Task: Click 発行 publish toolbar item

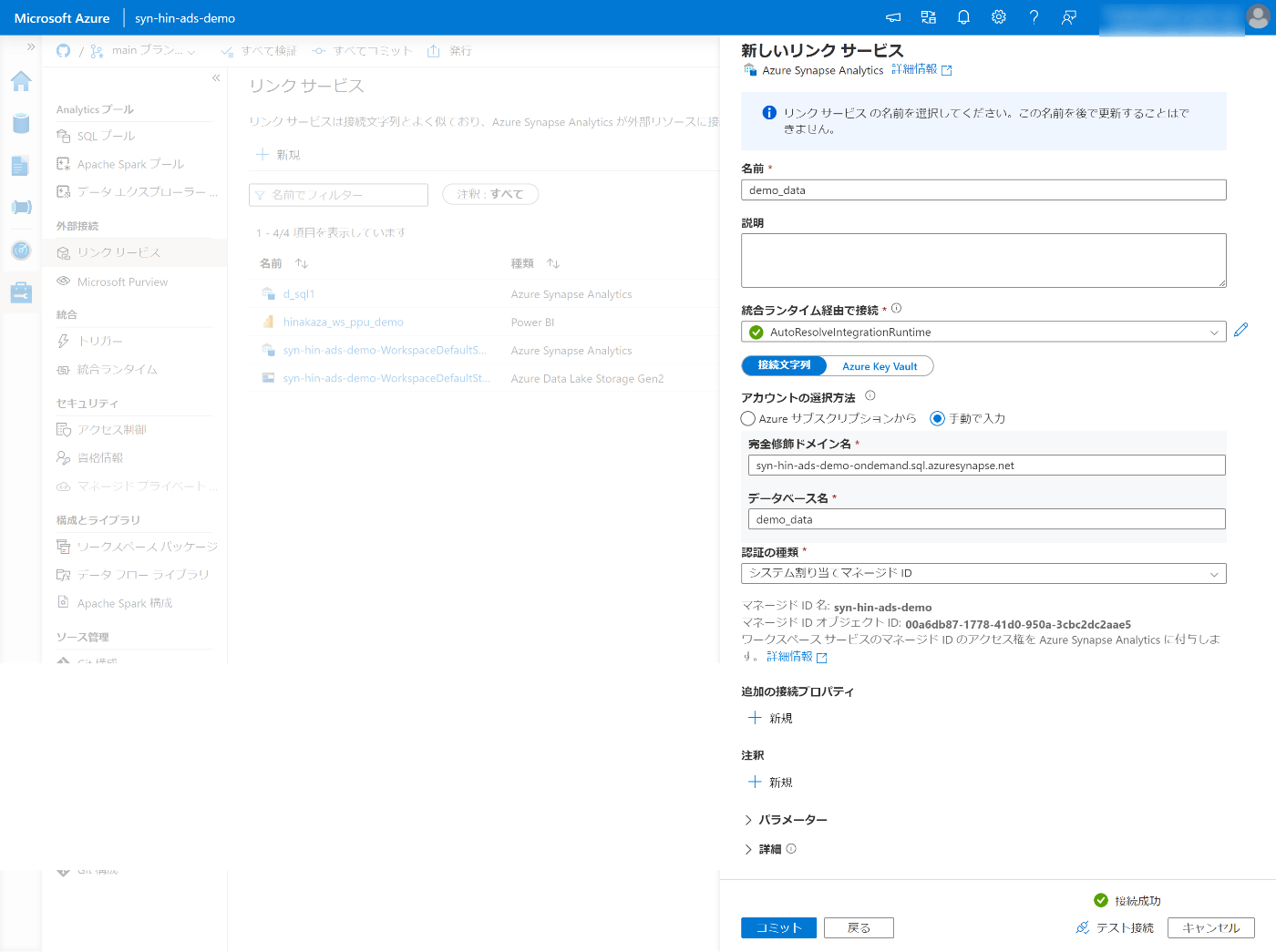Action: point(449,51)
